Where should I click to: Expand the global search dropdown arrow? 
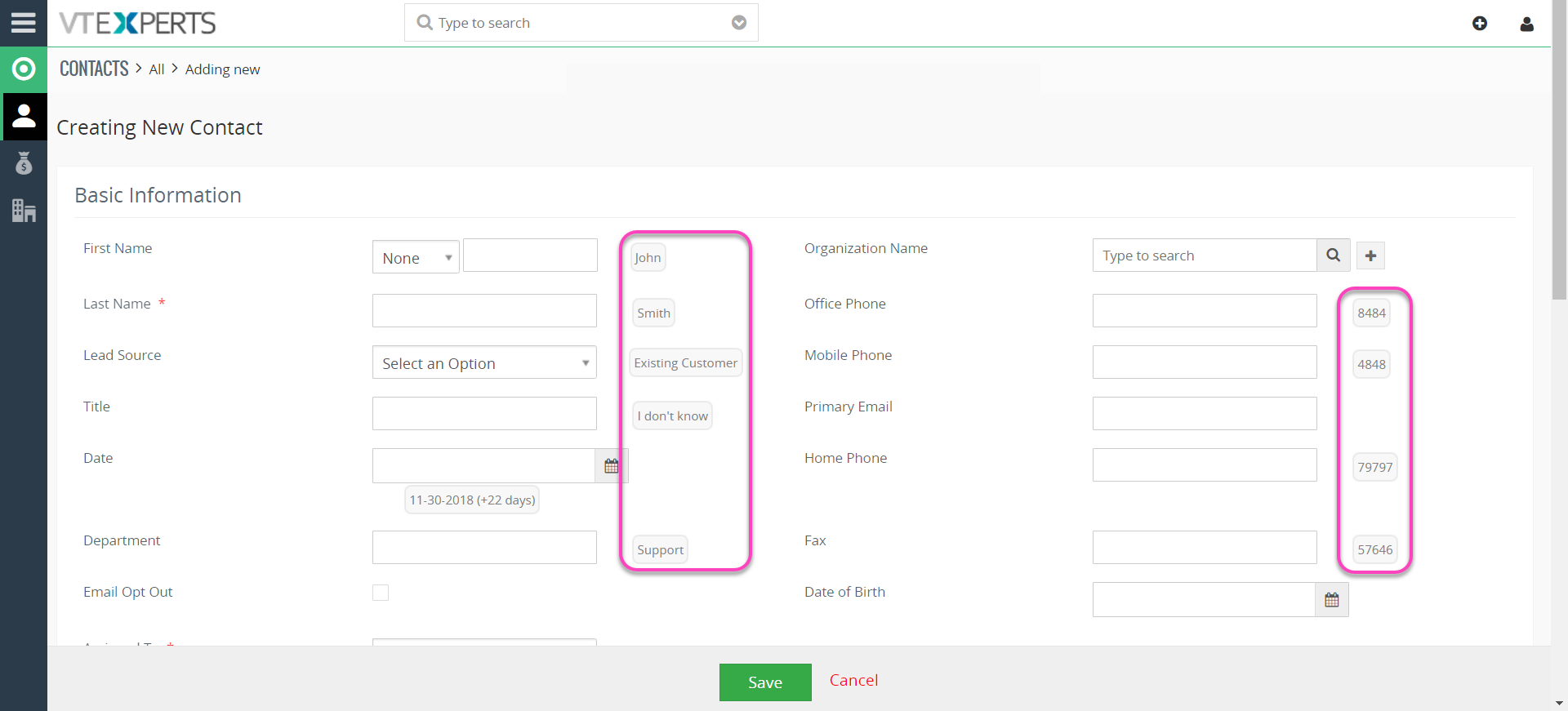pos(739,23)
